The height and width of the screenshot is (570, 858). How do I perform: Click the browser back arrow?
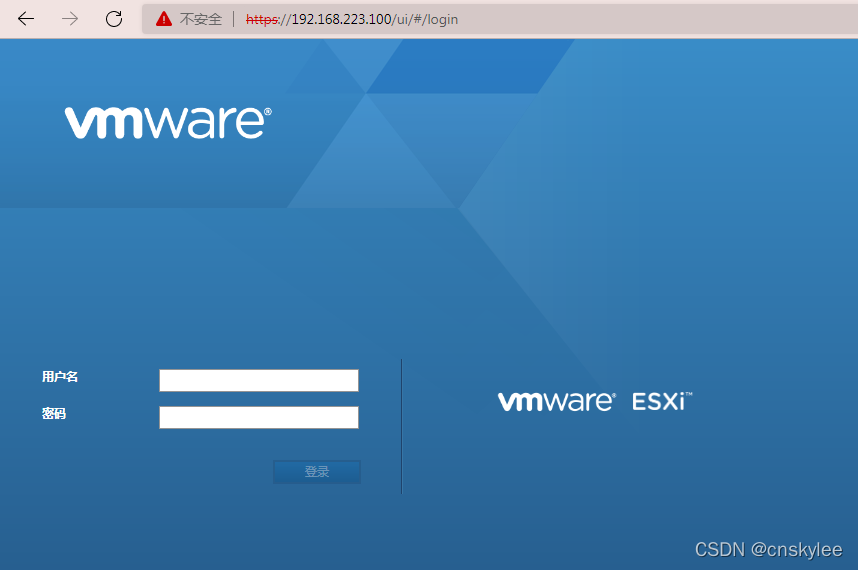tap(26, 19)
